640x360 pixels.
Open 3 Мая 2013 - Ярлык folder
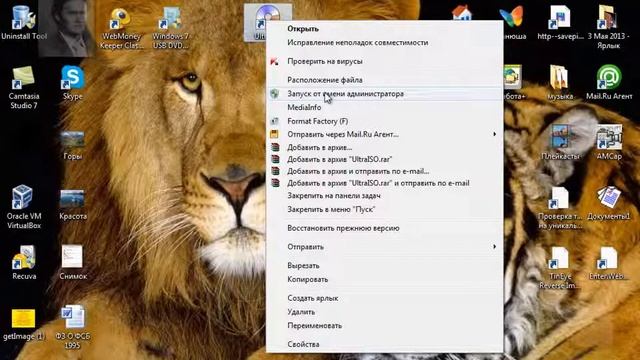tap(608, 27)
